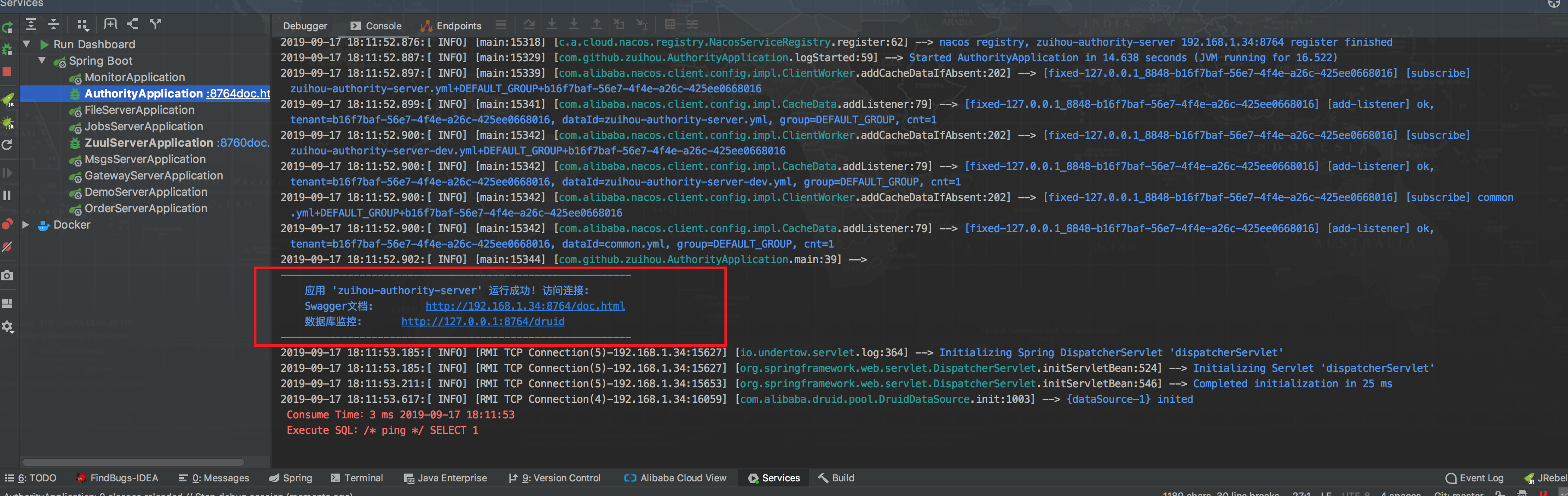Click the Collapse All icon in services toolbar
This screenshot has width=1568, height=496.
point(54,24)
